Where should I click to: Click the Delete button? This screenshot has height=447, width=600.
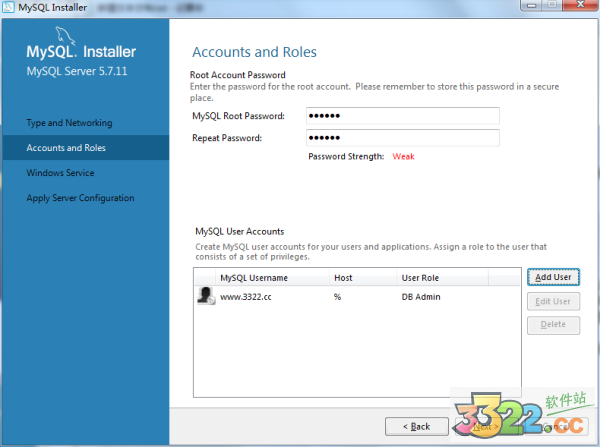(553, 325)
